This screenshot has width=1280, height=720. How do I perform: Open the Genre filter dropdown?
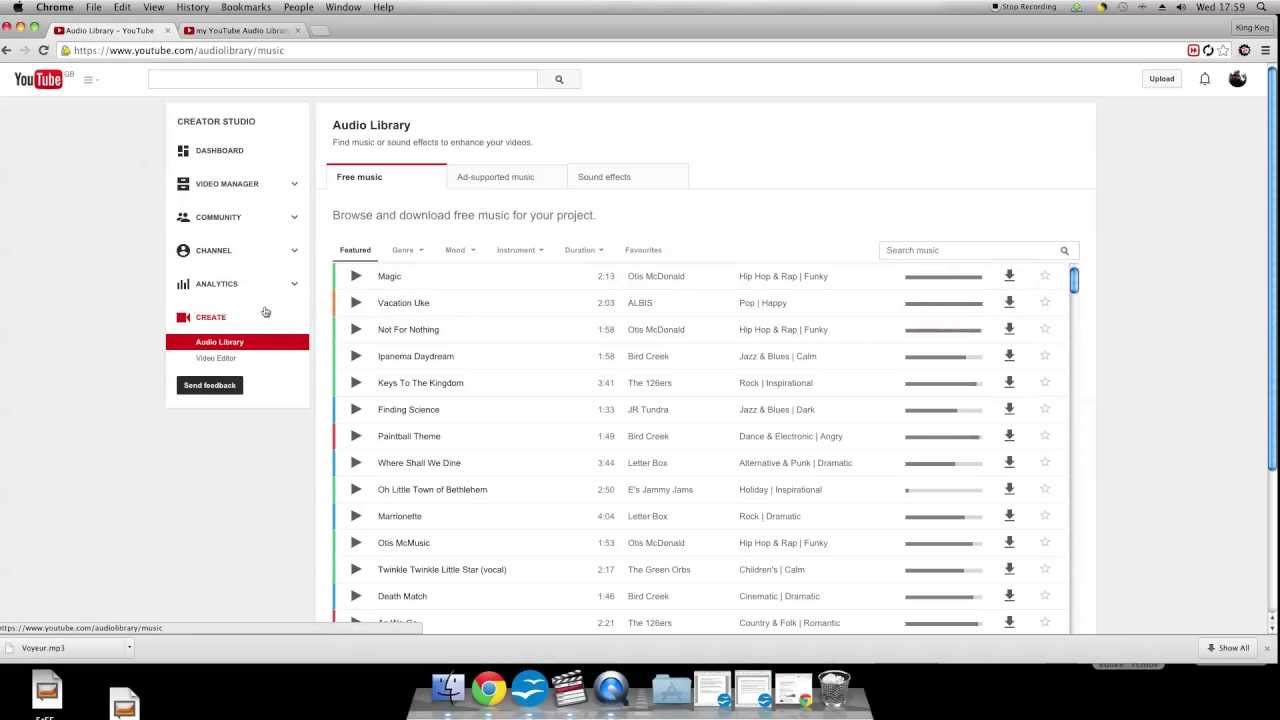(408, 250)
